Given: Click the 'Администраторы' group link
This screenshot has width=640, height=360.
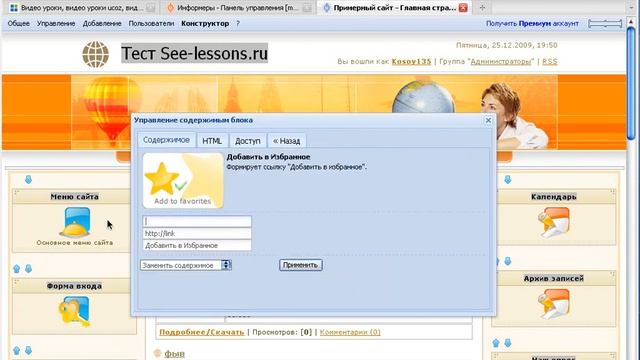Looking at the screenshot, I should [x=501, y=61].
